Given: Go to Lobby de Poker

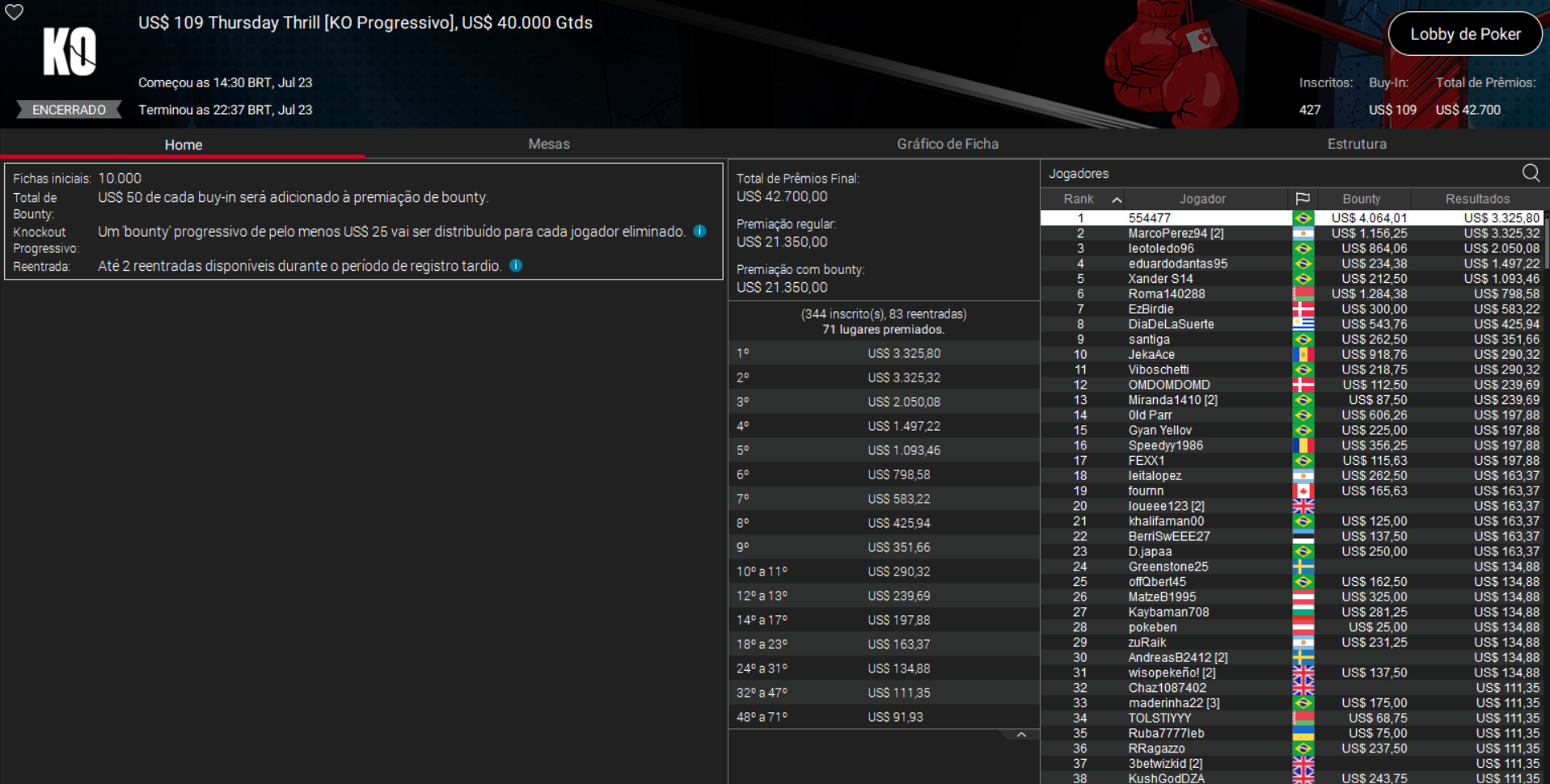Looking at the screenshot, I should coord(1465,34).
